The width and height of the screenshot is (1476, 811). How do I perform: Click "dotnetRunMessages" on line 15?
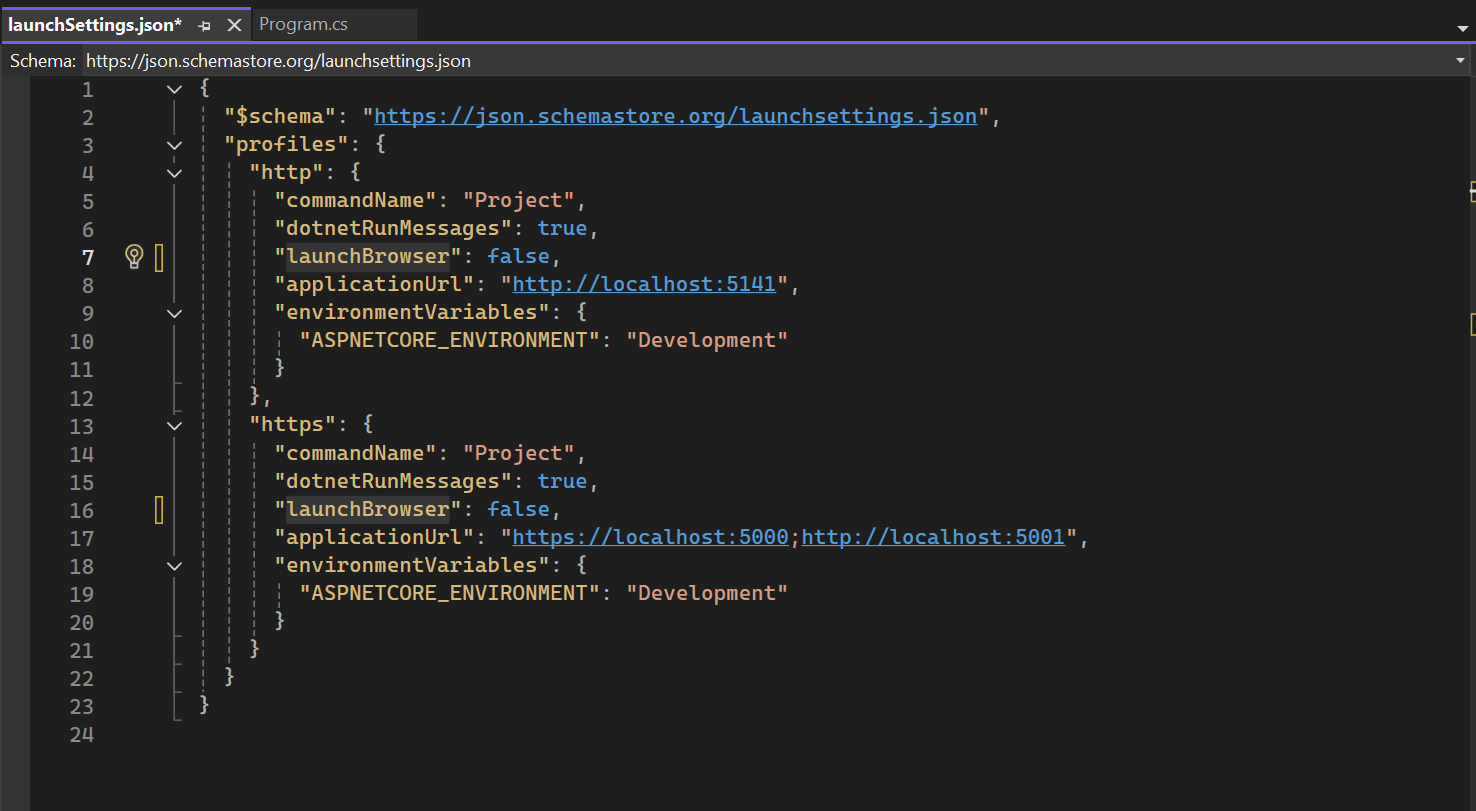[x=394, y=481]
